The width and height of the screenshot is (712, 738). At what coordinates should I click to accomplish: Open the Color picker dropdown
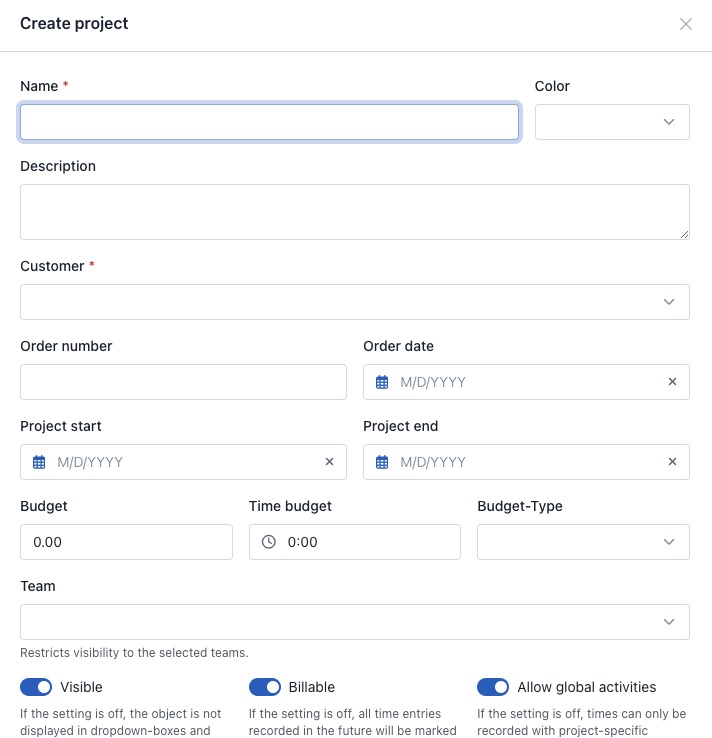click(x=612, y=122)
